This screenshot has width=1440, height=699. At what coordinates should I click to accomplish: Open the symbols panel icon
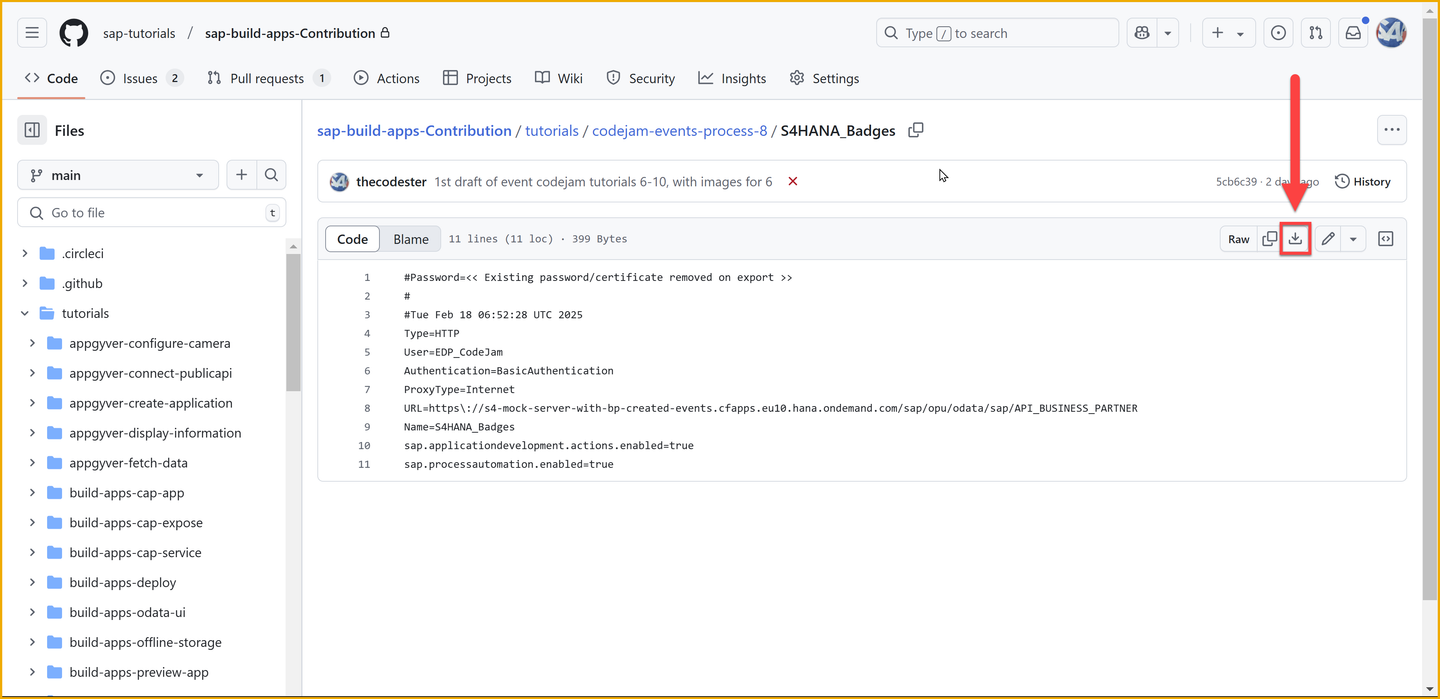(x=1386, y=239)
